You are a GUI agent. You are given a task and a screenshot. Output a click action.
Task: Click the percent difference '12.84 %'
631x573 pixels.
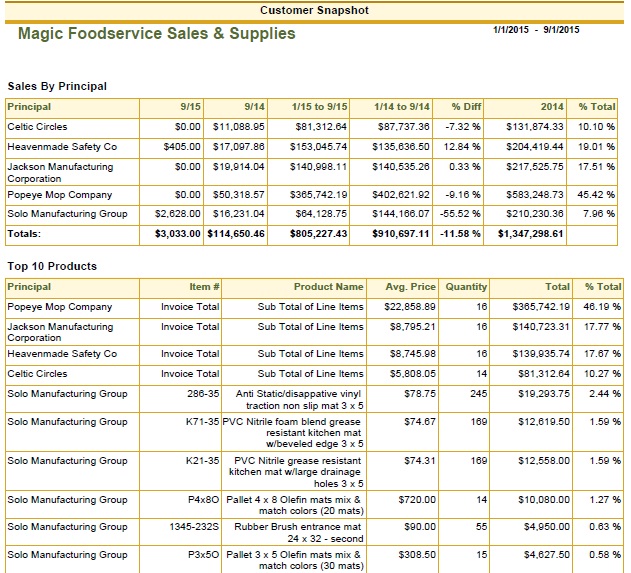[x=462, y=147]
